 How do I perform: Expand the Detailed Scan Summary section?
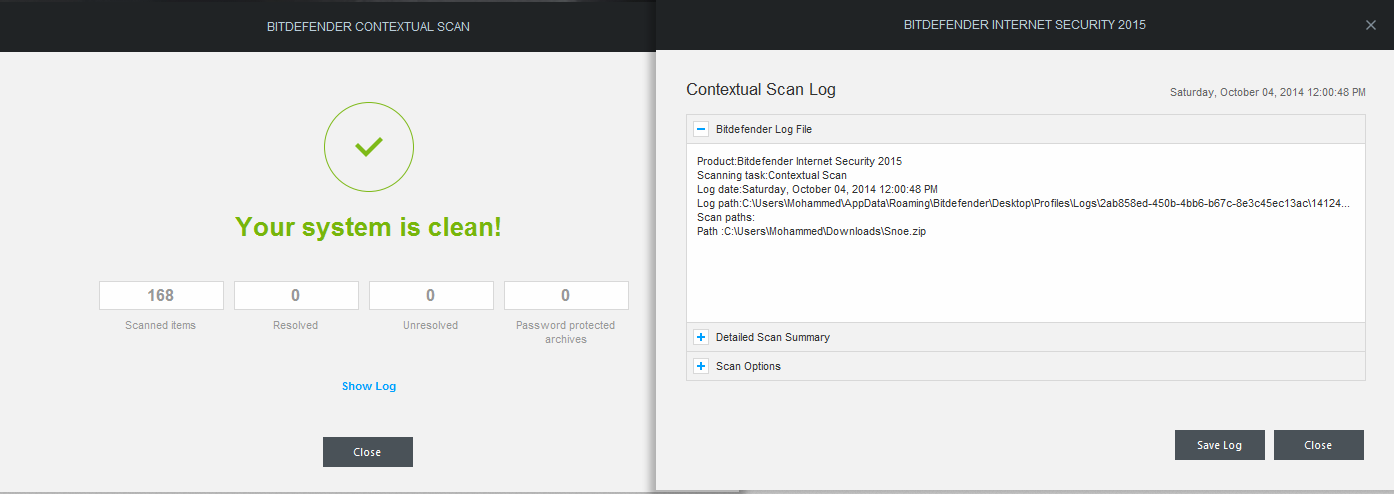pos(701,337)
